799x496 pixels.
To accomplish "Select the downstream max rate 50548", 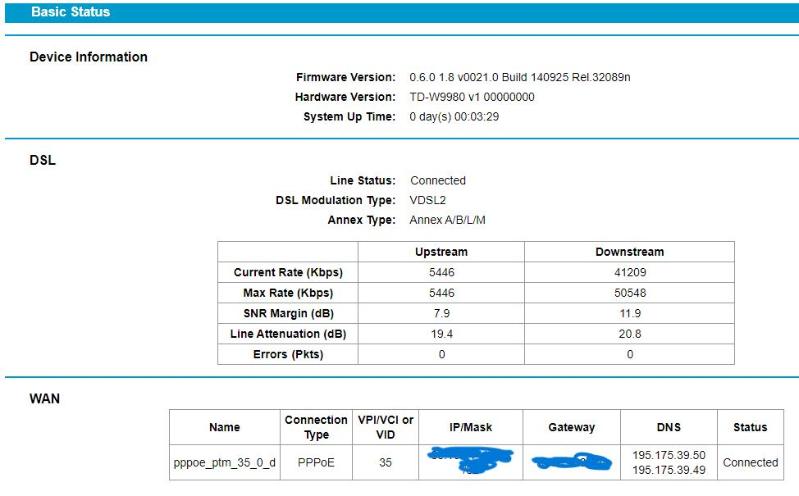I will (629, 293).
